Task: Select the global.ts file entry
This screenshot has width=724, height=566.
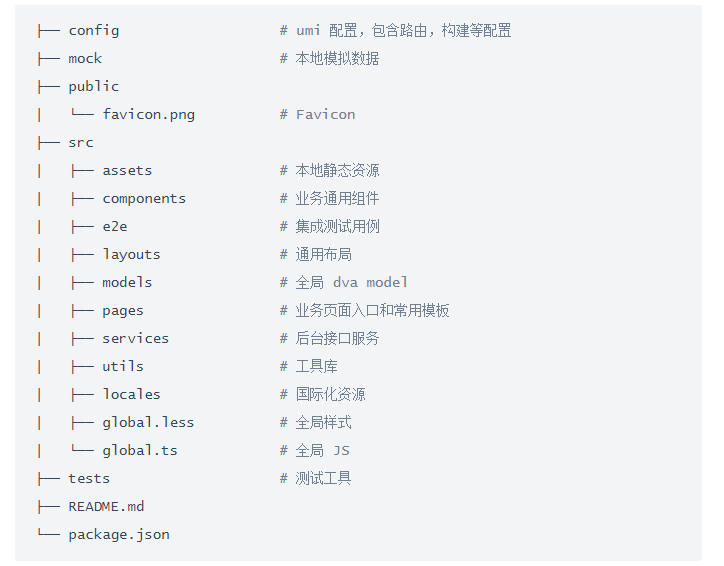Action: 140,451
